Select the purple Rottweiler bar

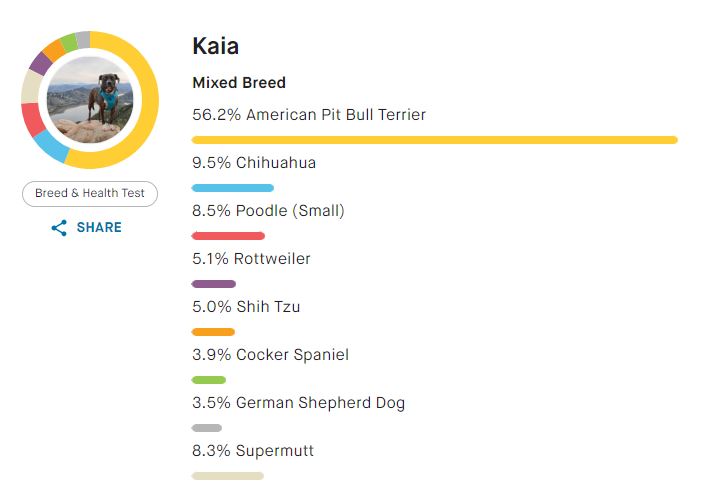click(x=213, y=284)
